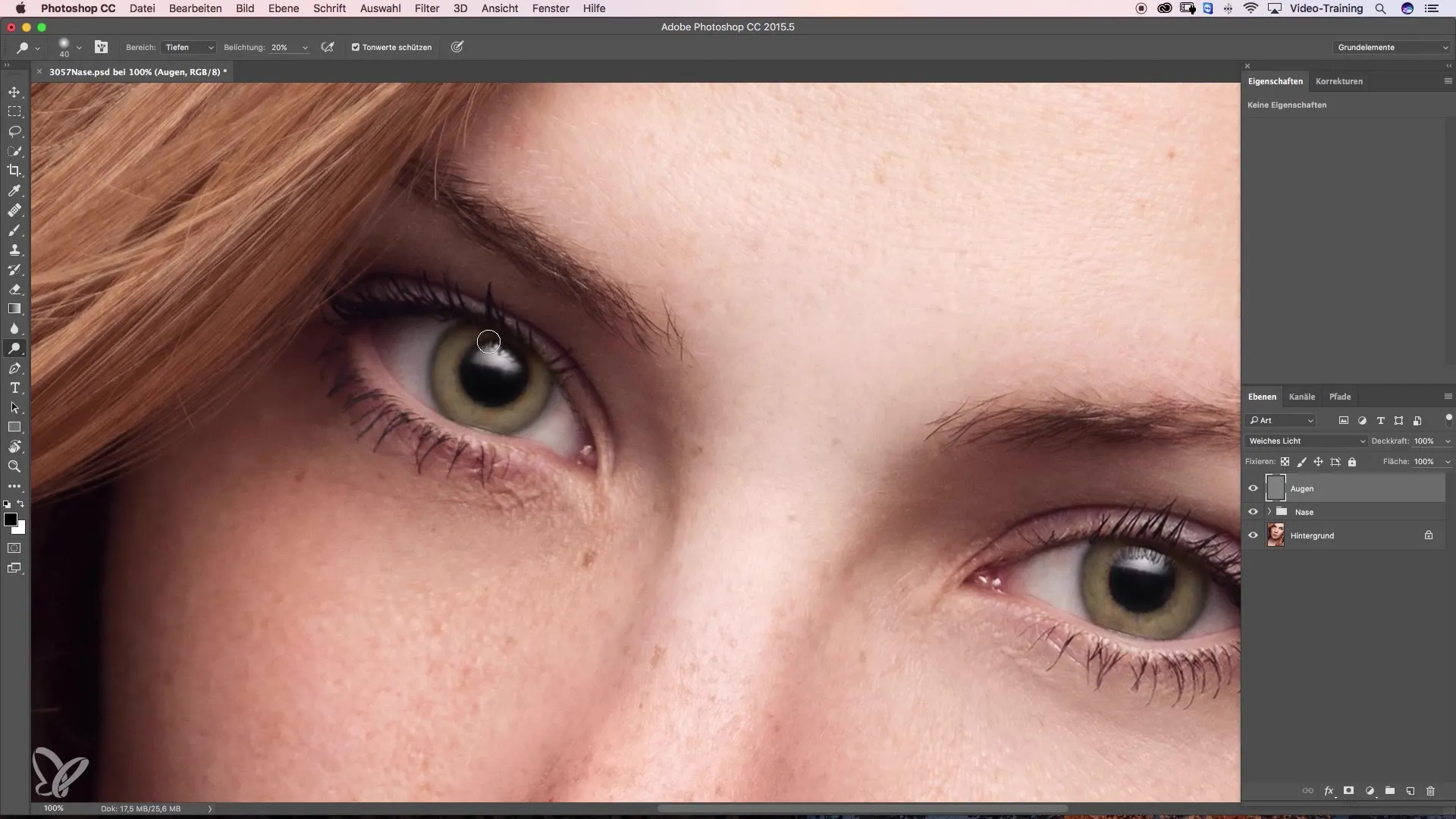The width and height of the screenshot is (1456, 819).
Task: Open the Deckkraft opacity dropdown arrow
Action: 1447,441
